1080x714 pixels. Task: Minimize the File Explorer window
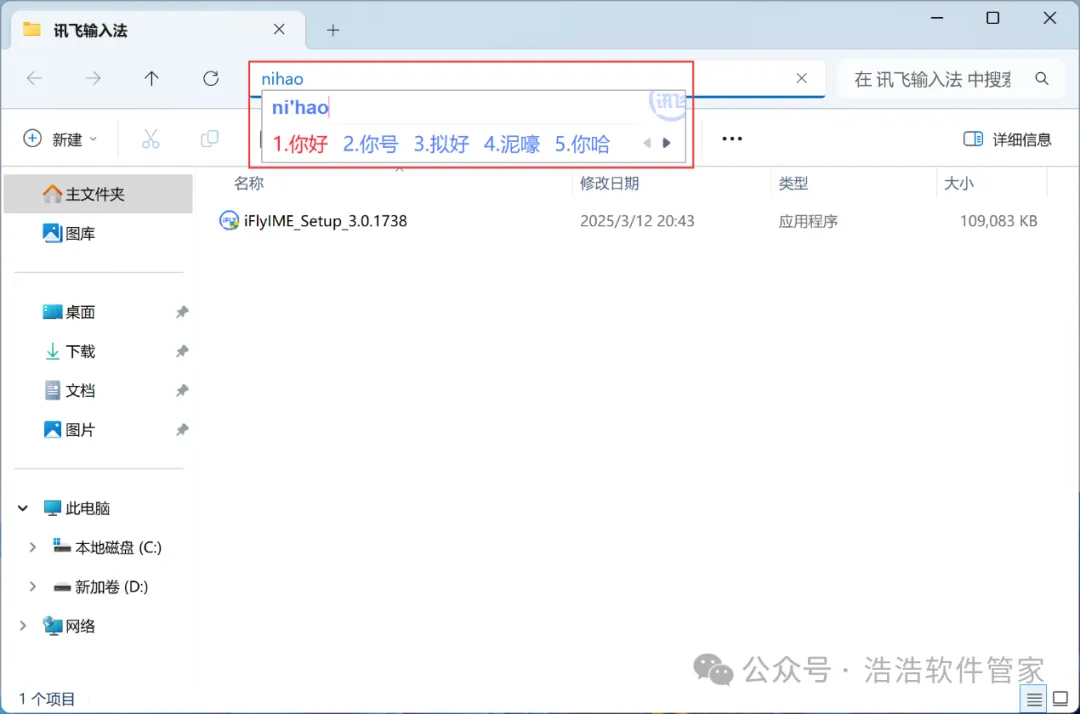click(x=937, y=18)
